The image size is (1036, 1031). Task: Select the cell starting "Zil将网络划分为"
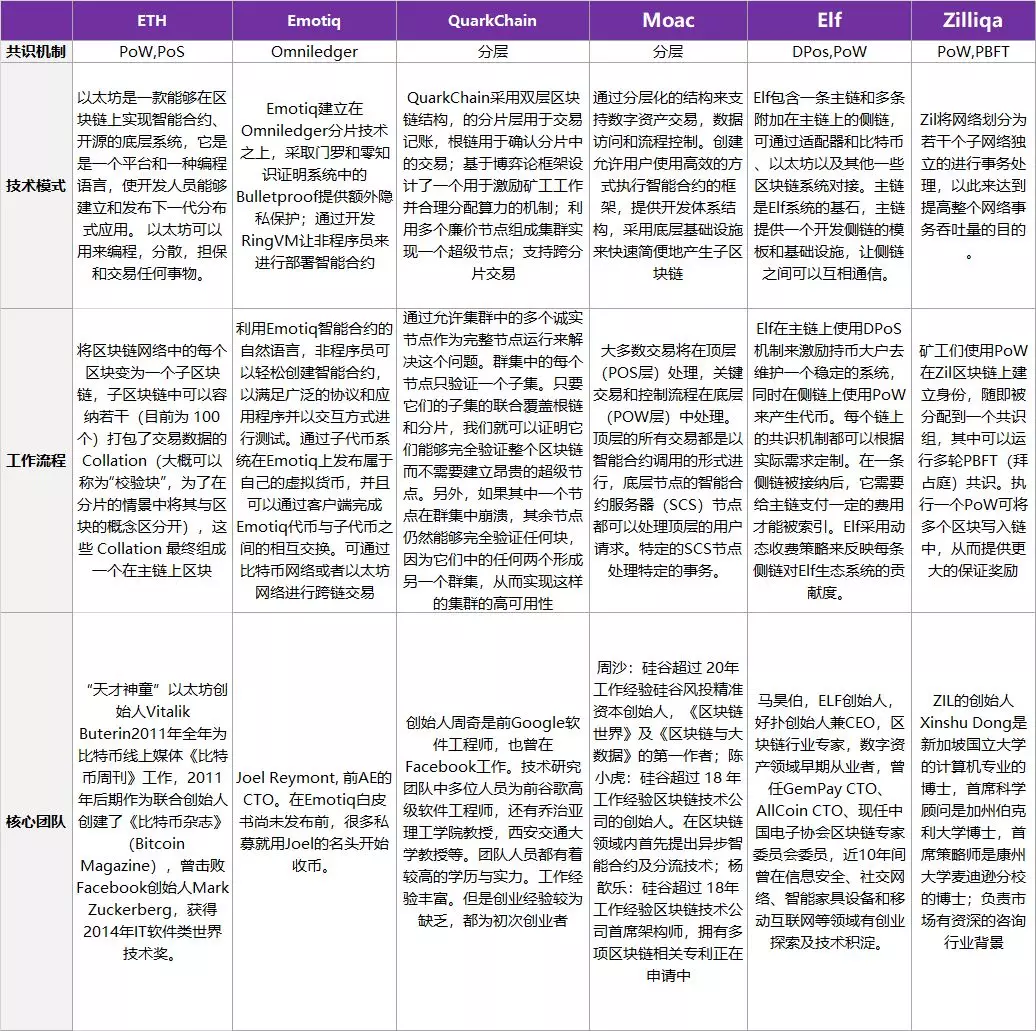pyautogui.click(x=973, y=186)
